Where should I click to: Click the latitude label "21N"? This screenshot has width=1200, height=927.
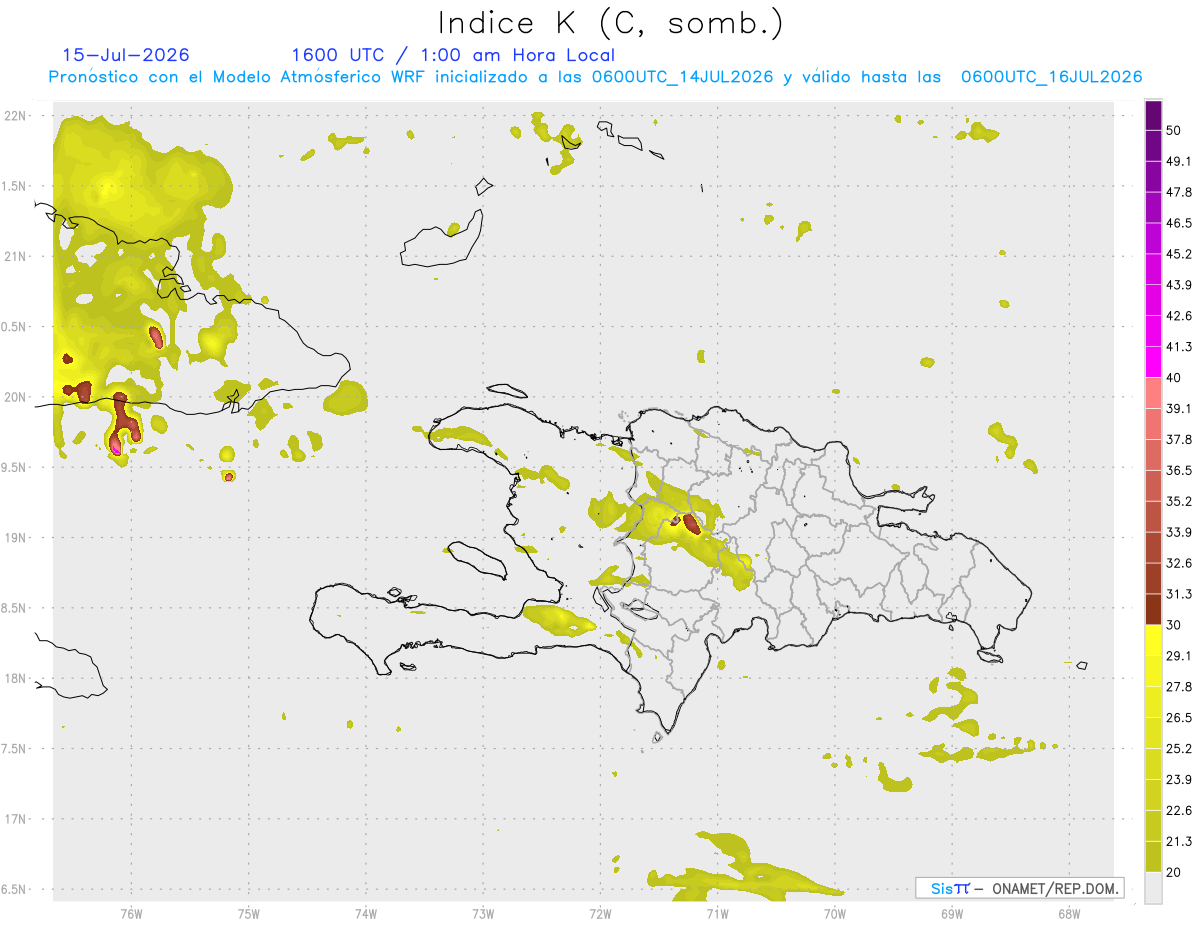click(x=16, y=257)
